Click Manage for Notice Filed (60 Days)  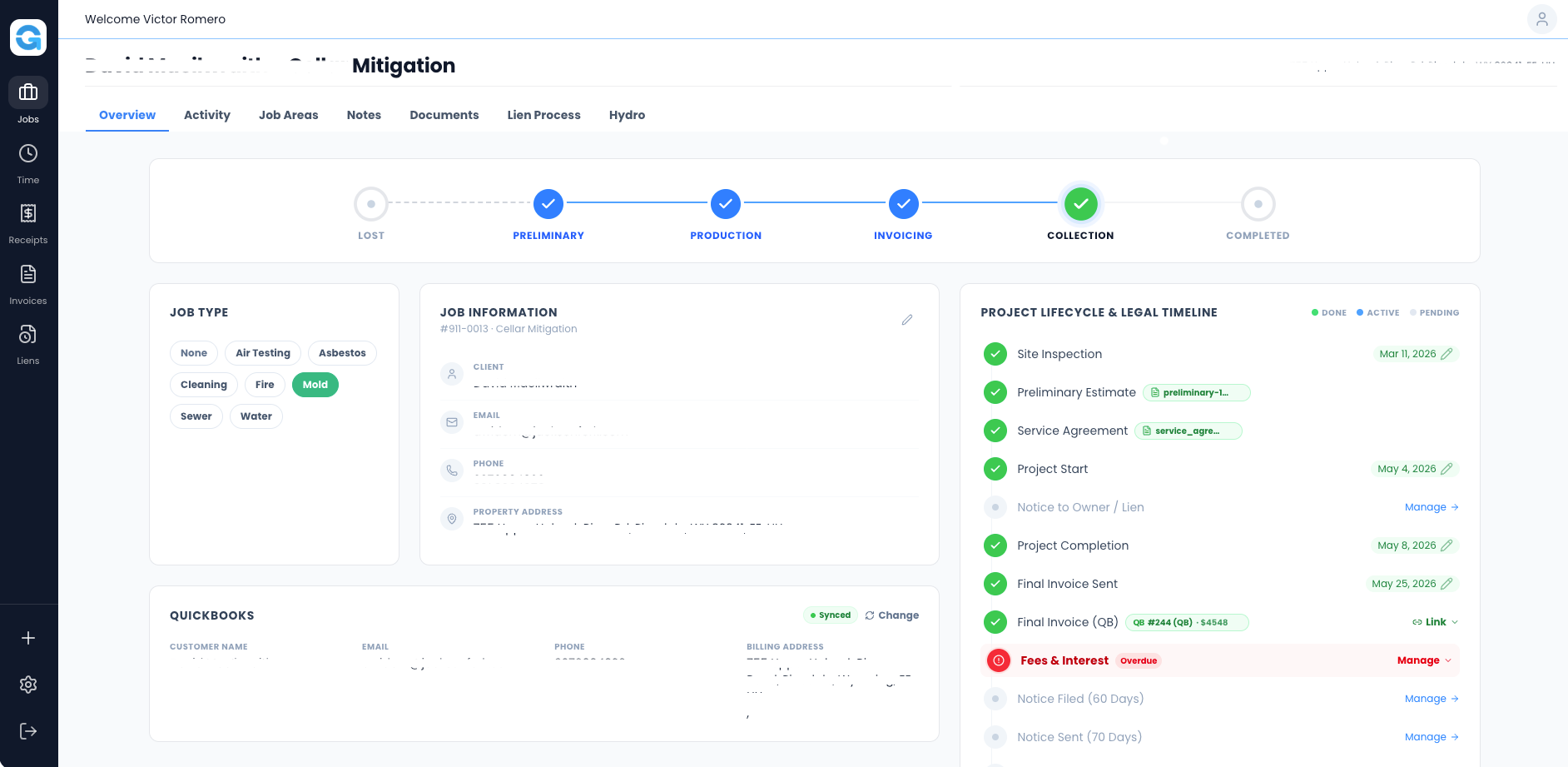point(1432,699)
